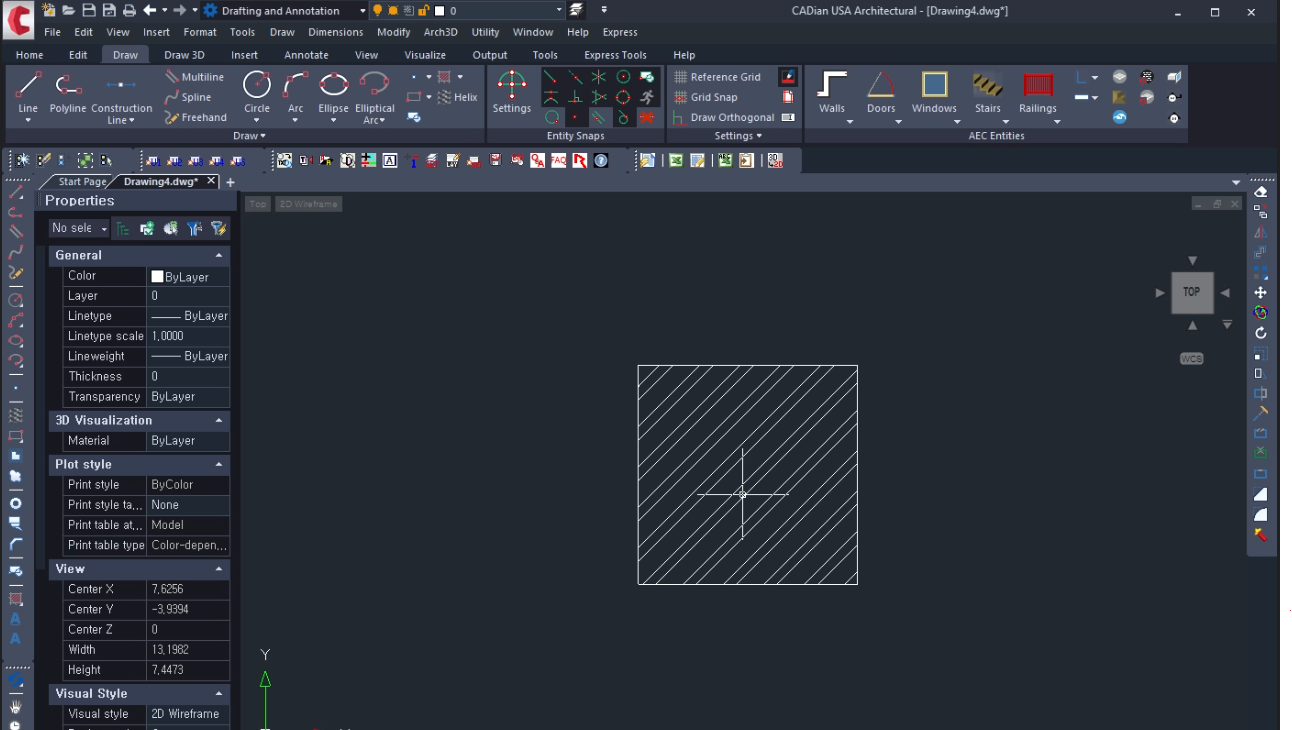1292x730 pixels.
Task: Choose the Construction Line tool
Action: 121,97
